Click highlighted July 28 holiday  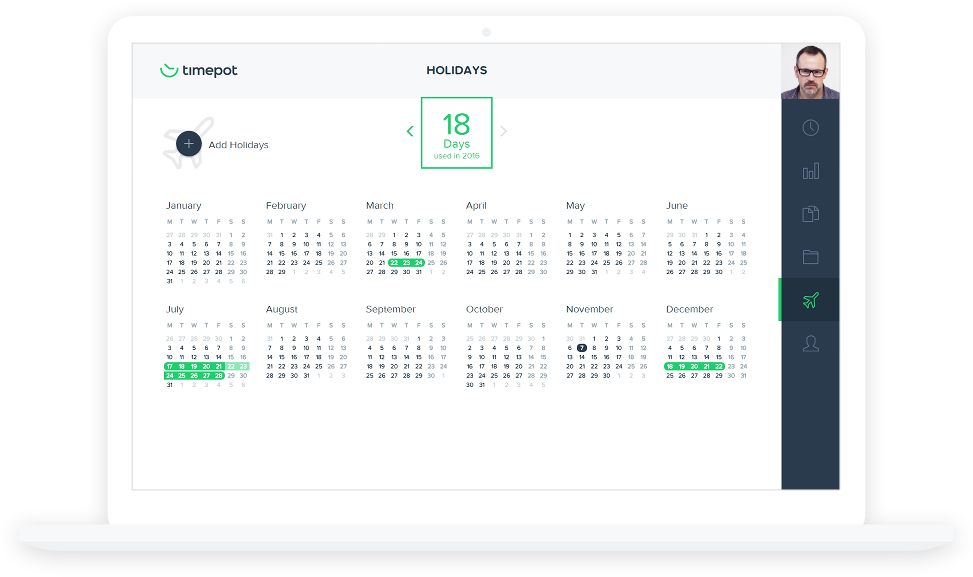pyautogui.click(x=218, y=376)
